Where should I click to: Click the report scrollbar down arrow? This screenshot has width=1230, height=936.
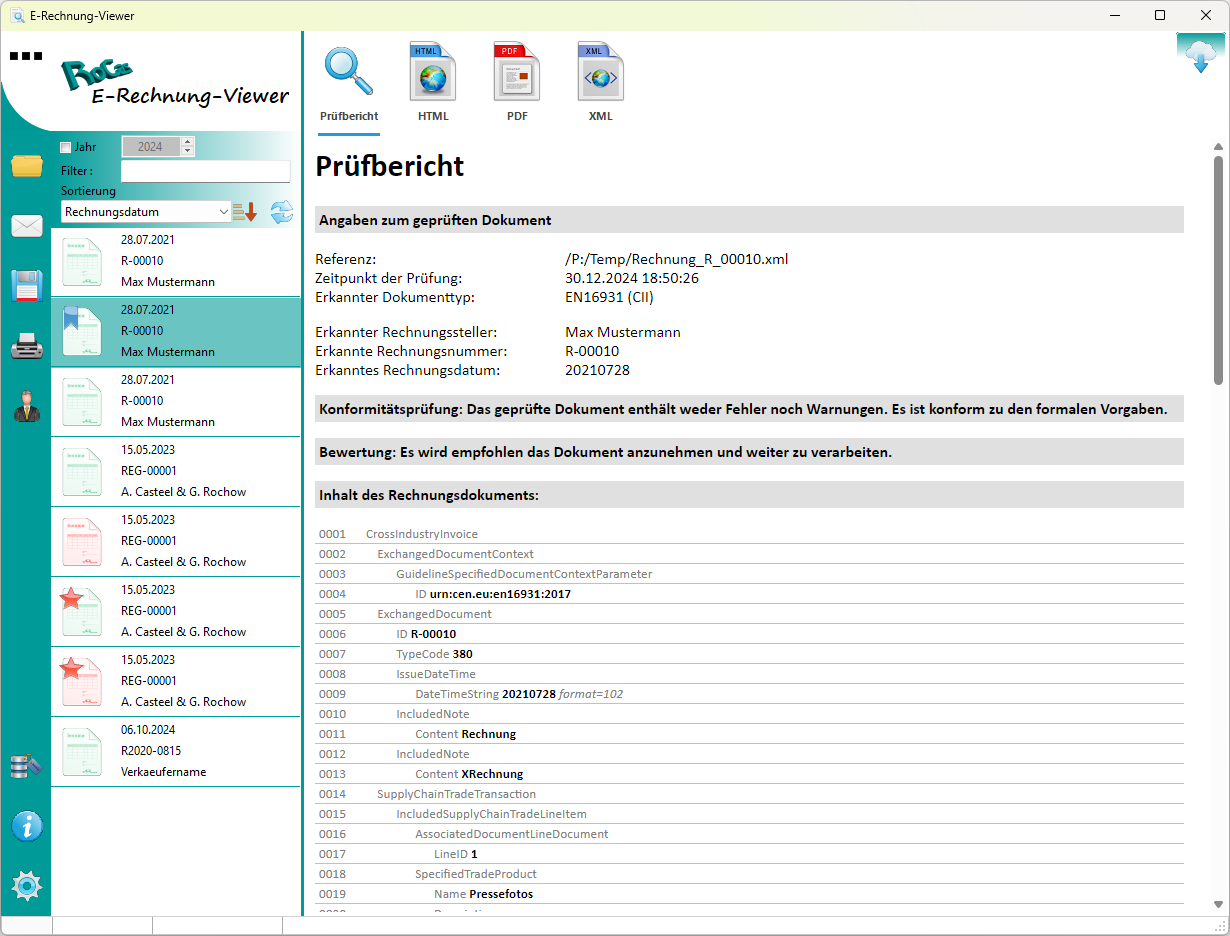point(1218,904)
